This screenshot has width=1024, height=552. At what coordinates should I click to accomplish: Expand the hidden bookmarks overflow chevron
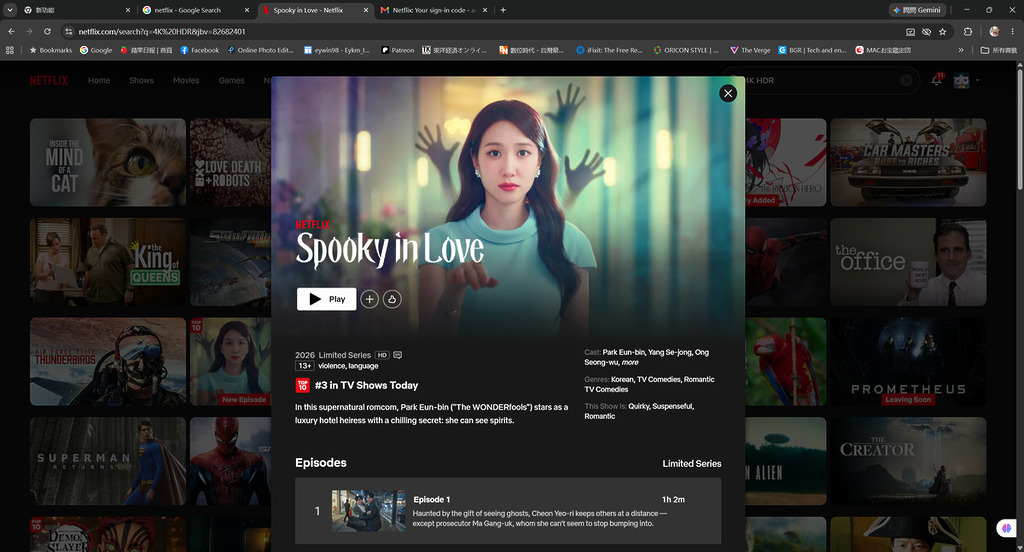tap(961, 50)
